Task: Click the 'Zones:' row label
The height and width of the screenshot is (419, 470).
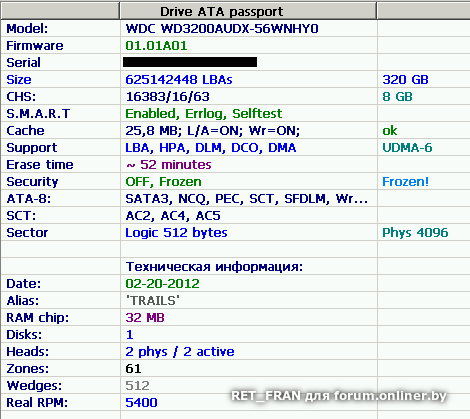Action: pyautogui.click(x=27, y=369)
